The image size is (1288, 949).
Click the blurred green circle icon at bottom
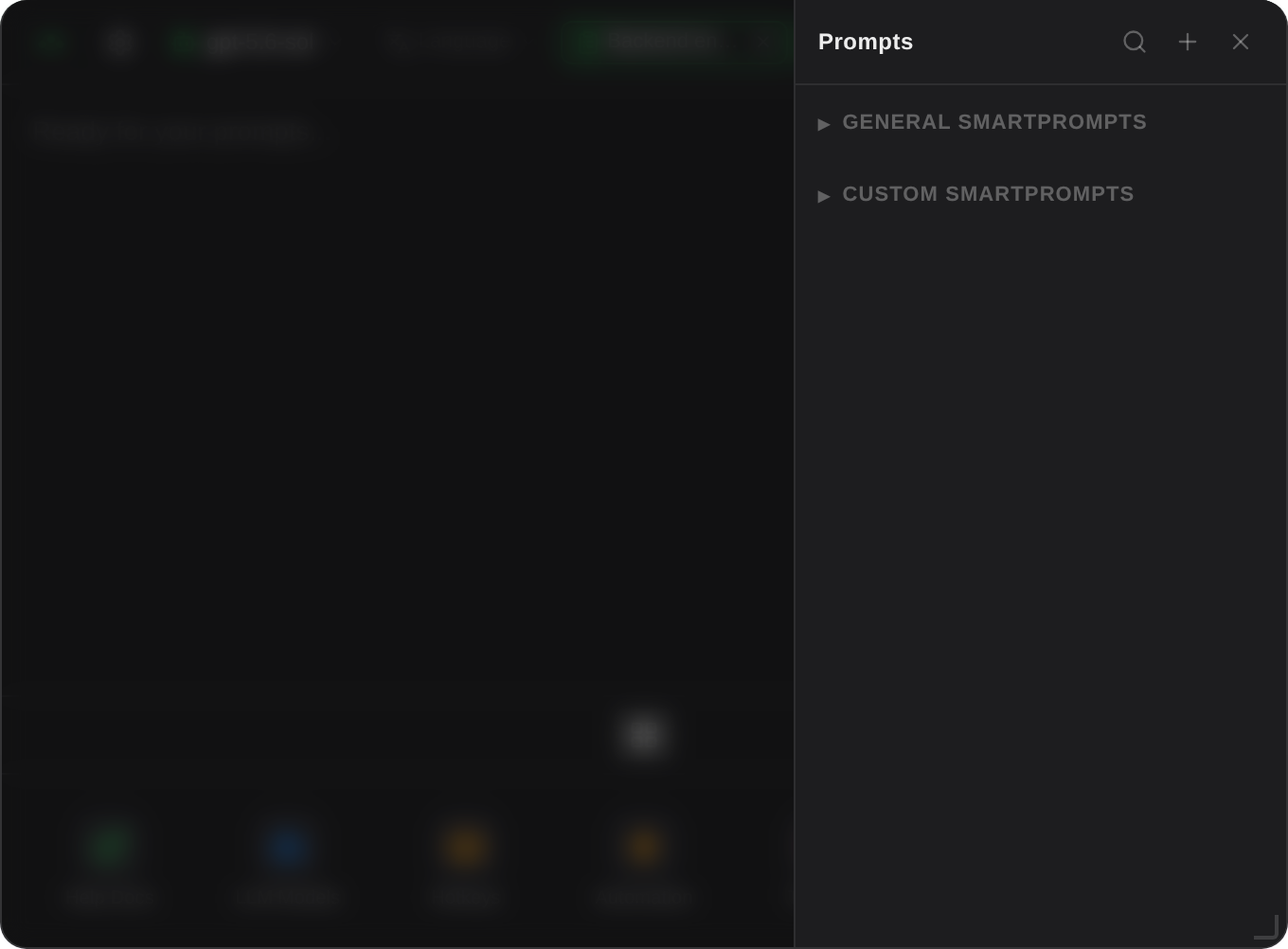coord(109,846)
